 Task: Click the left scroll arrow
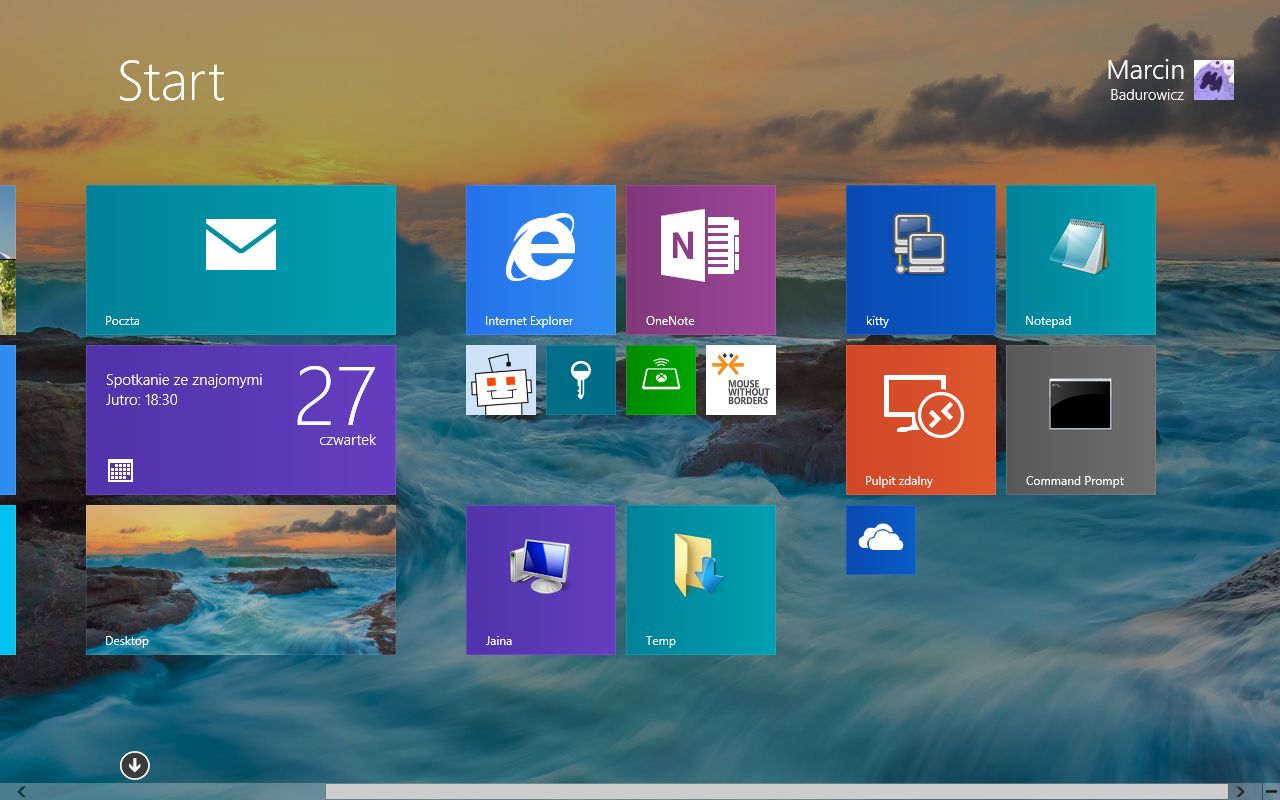pyautogui.click(x=21, y=792)
